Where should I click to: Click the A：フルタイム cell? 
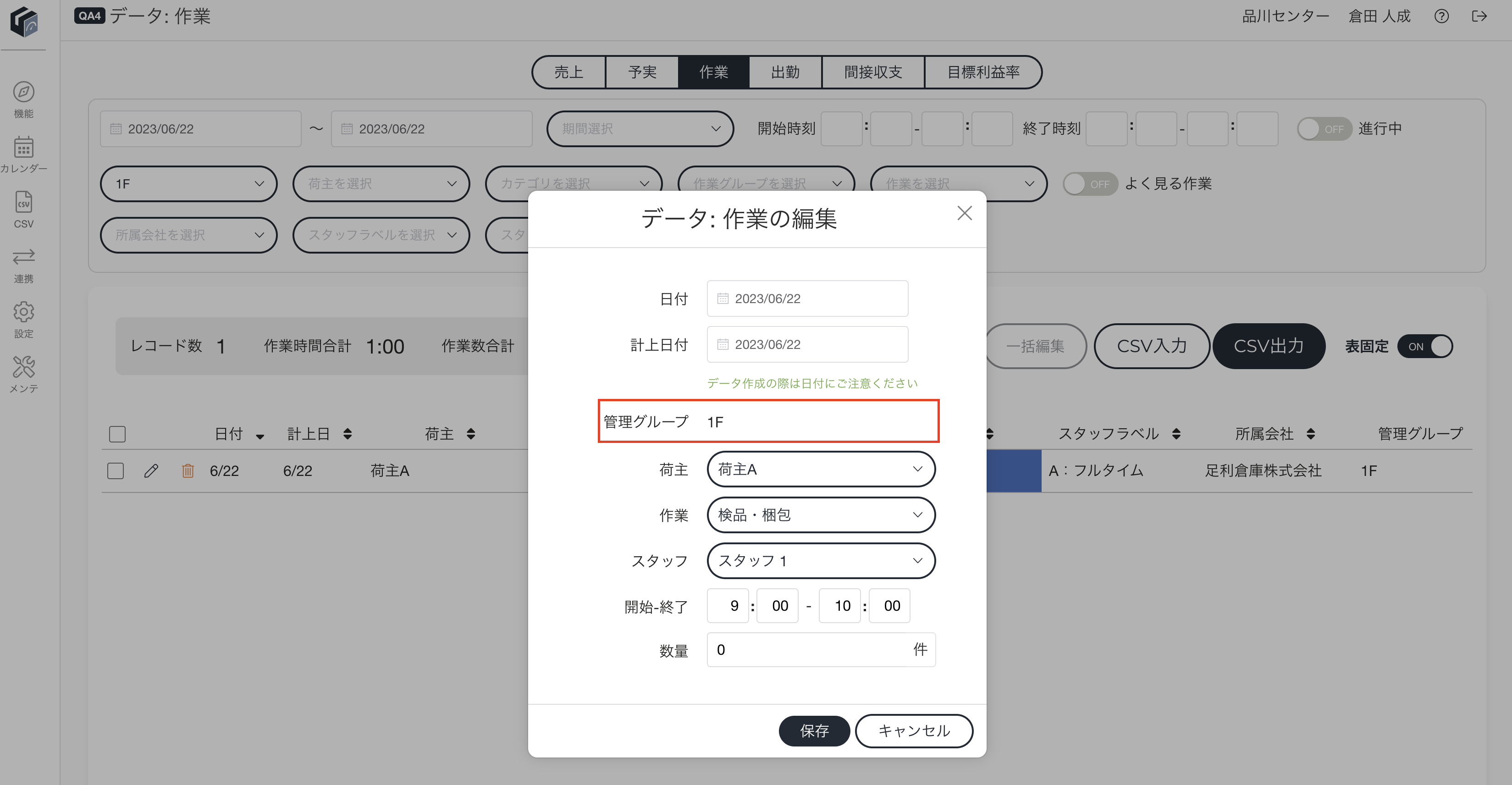click(1096, 471)
